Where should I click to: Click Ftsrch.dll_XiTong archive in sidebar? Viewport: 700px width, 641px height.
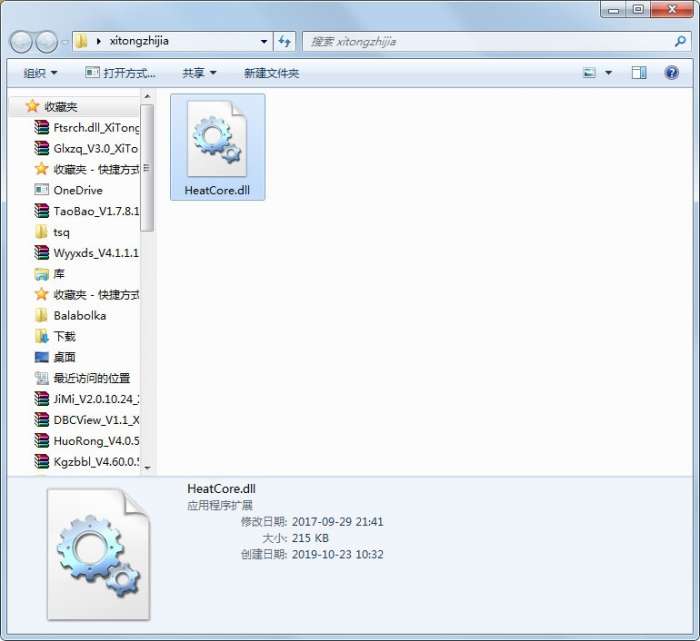point(87,128)
